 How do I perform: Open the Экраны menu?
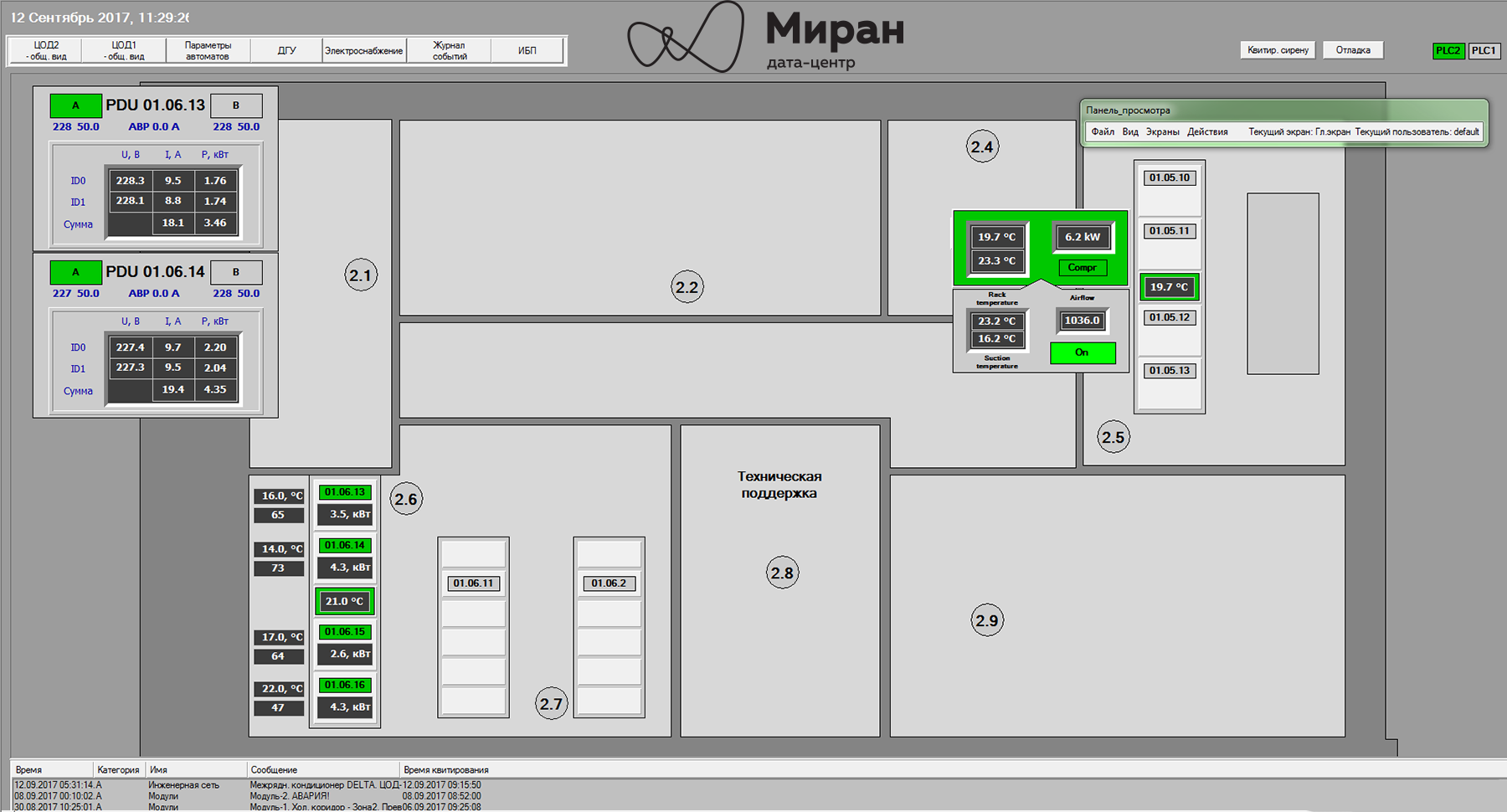(1163, 131)
